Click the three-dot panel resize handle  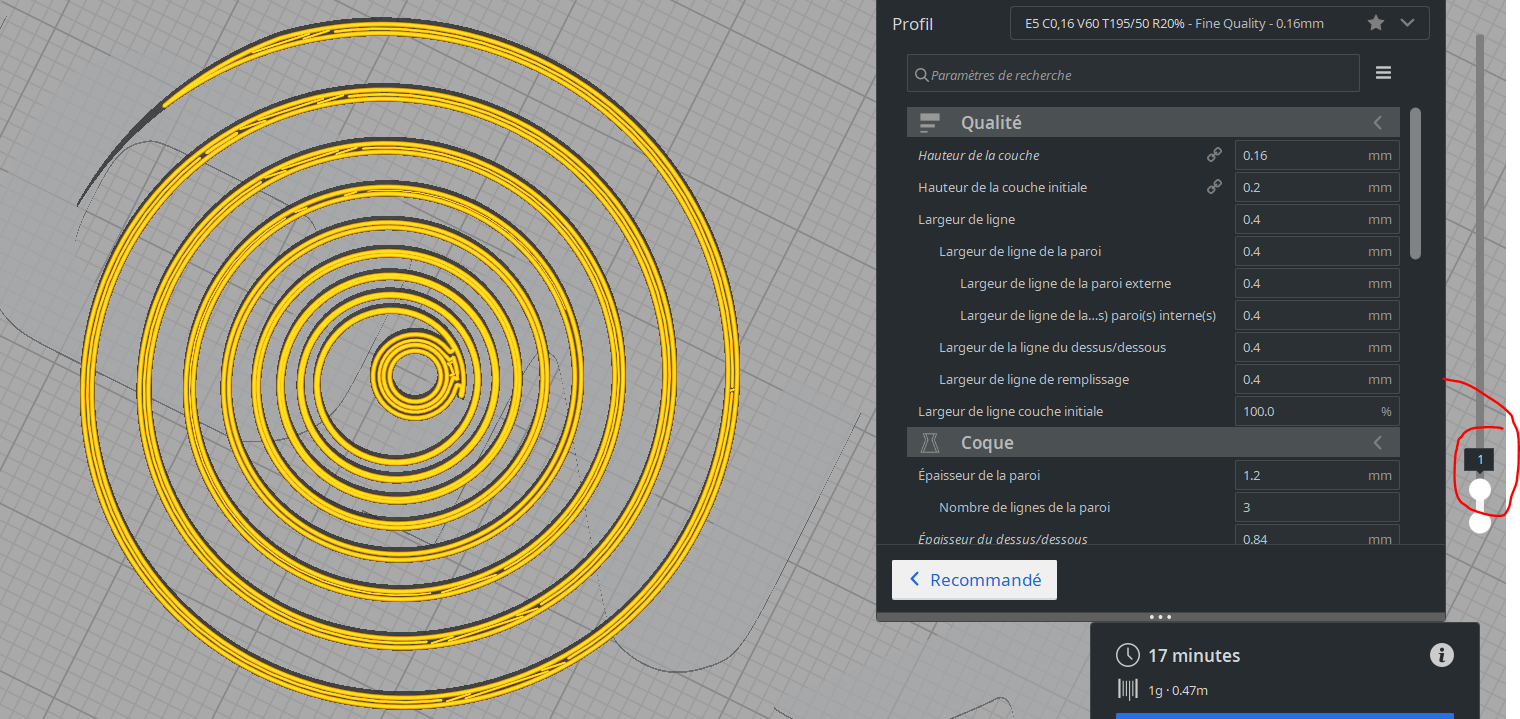point(1160,617)
